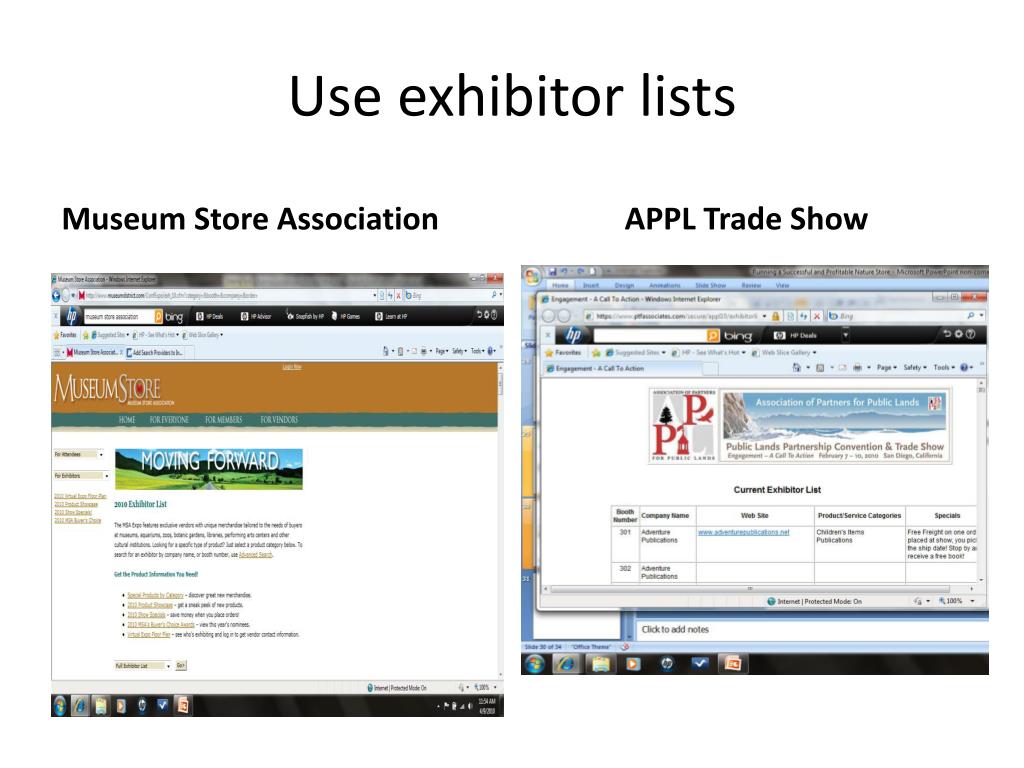Click the refresh icon in Museum Store address bar

tap(390, 296)
